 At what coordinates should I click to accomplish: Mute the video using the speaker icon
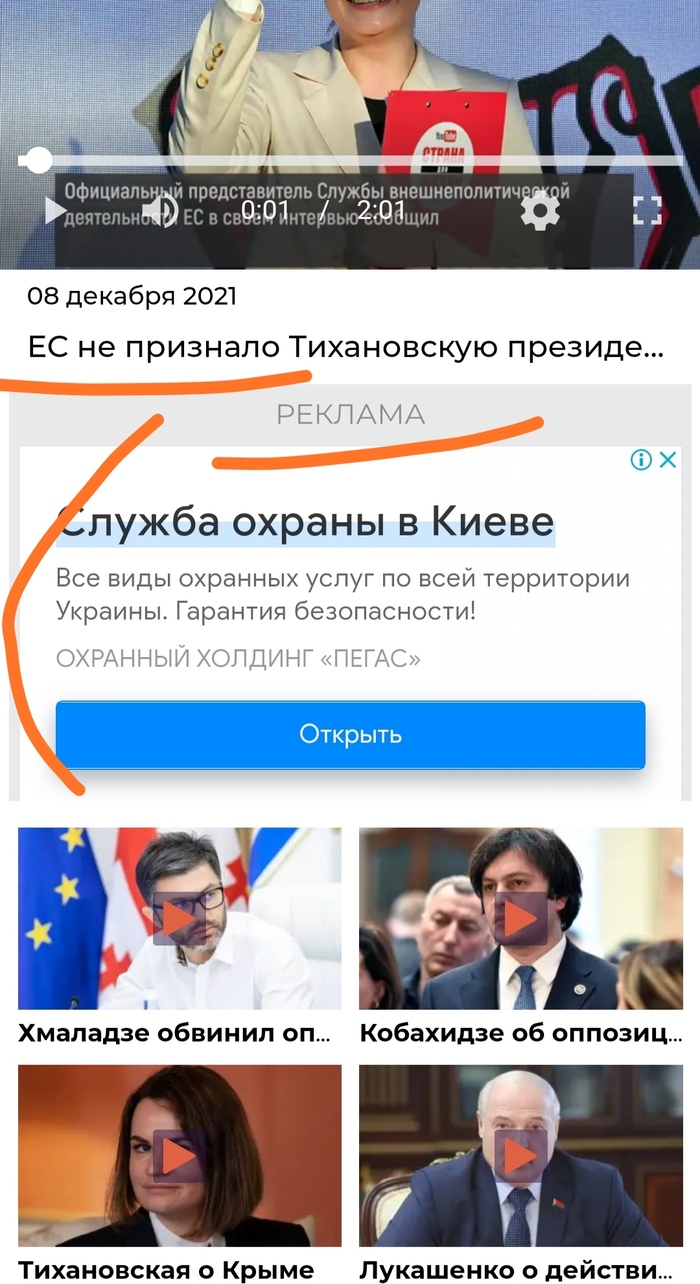[159, 211]
